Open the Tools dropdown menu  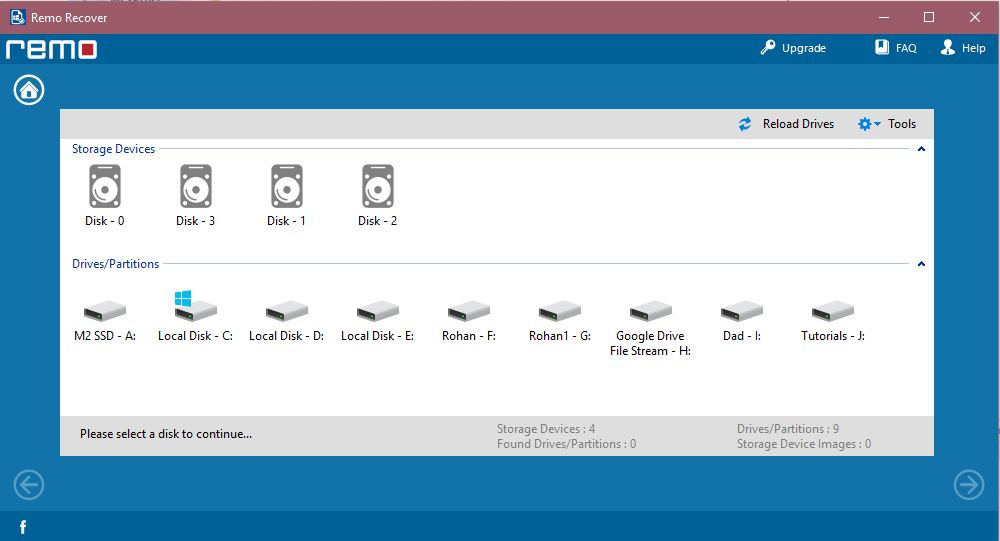(886, 124)
